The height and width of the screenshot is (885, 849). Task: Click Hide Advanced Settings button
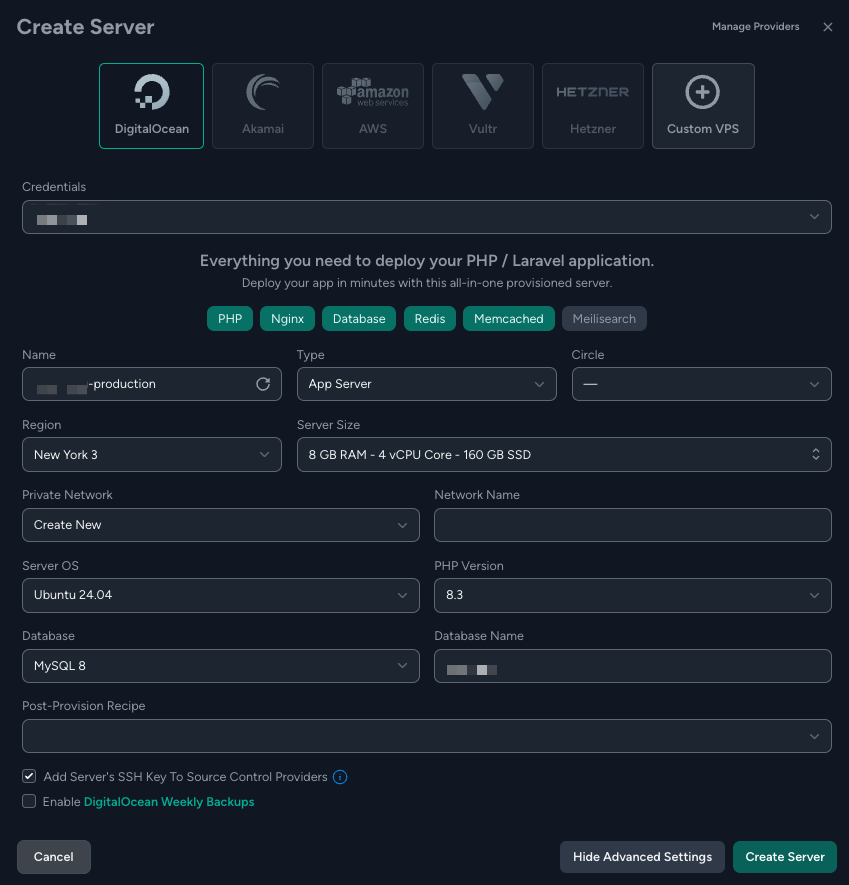click(x=642, y=857)
